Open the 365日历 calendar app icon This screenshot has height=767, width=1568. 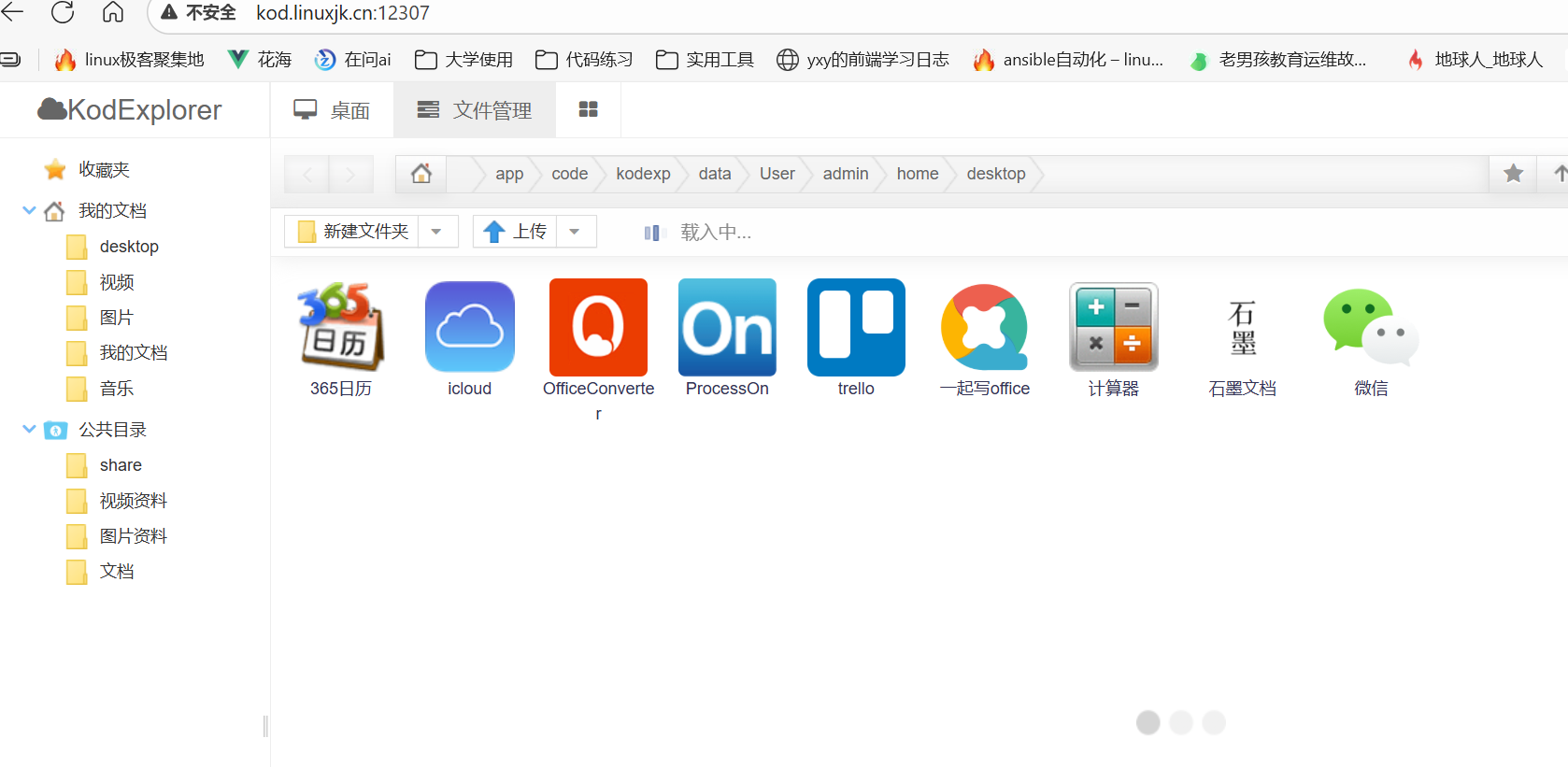[341, 328]
